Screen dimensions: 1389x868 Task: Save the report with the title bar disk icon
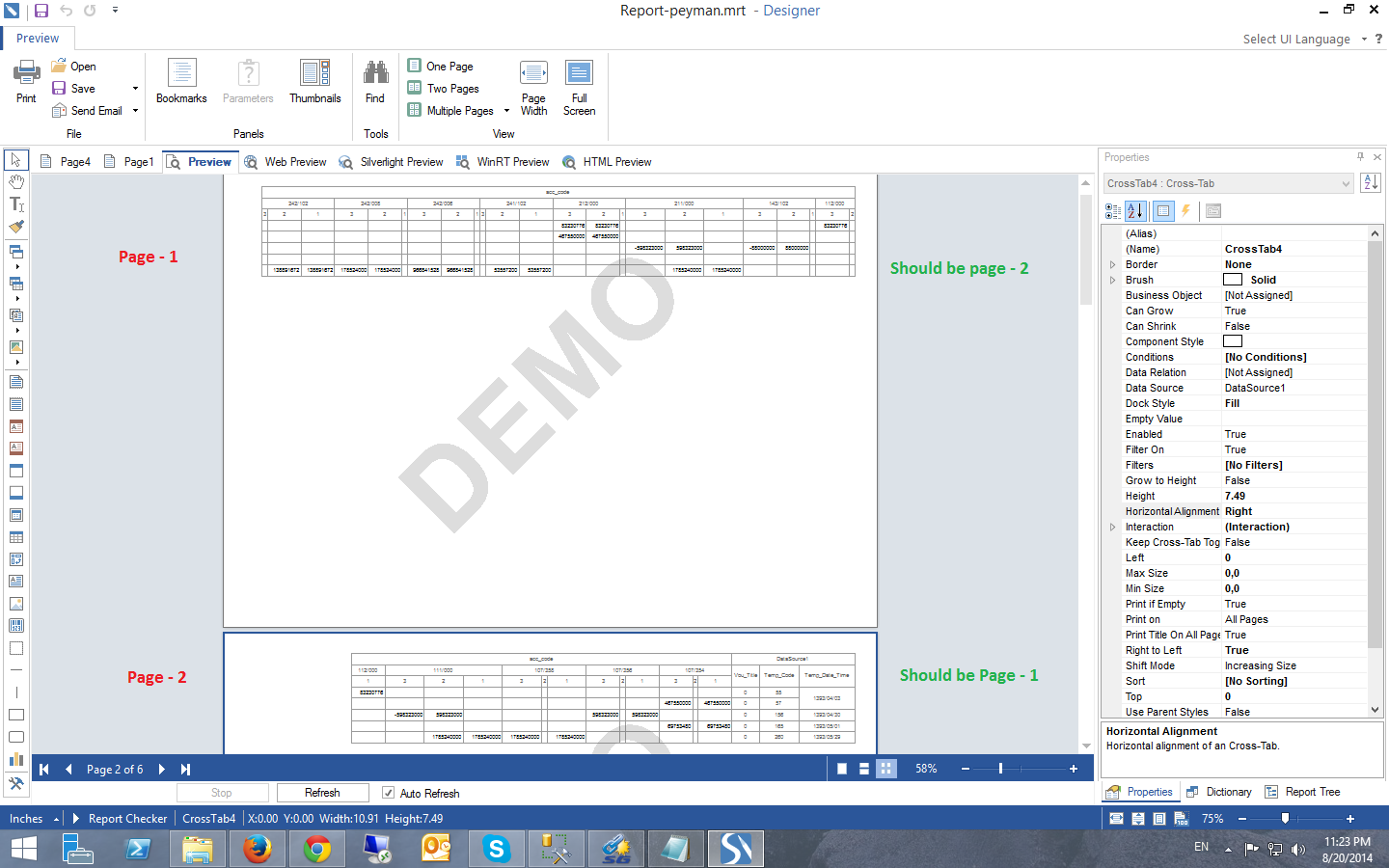click(41, 11)
